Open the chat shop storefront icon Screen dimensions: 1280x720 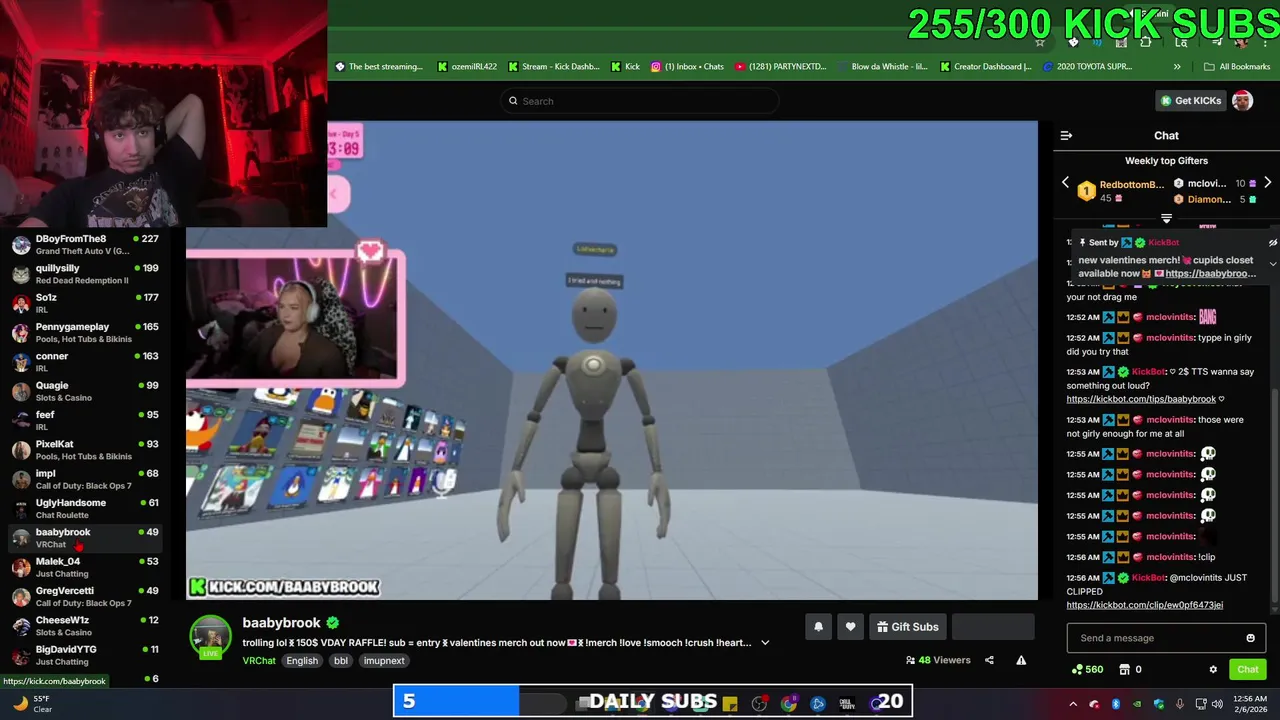(1124, 670)
